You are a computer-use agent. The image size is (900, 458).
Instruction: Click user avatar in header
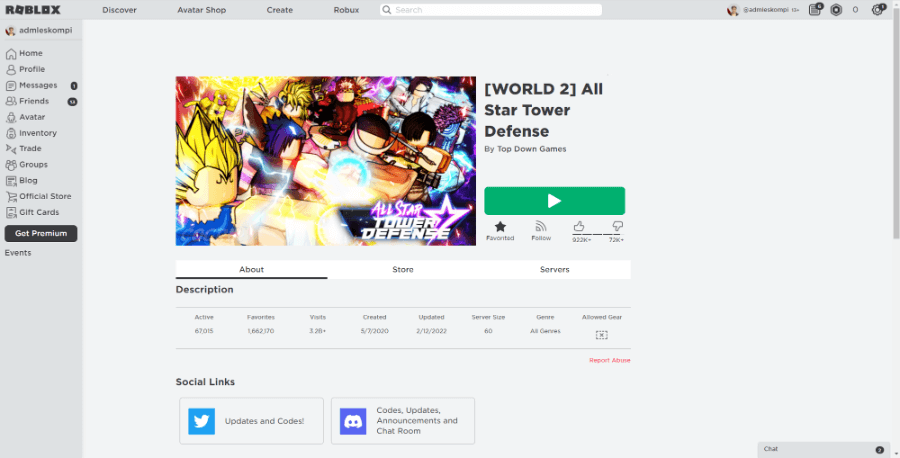click(x=733, y=10)
